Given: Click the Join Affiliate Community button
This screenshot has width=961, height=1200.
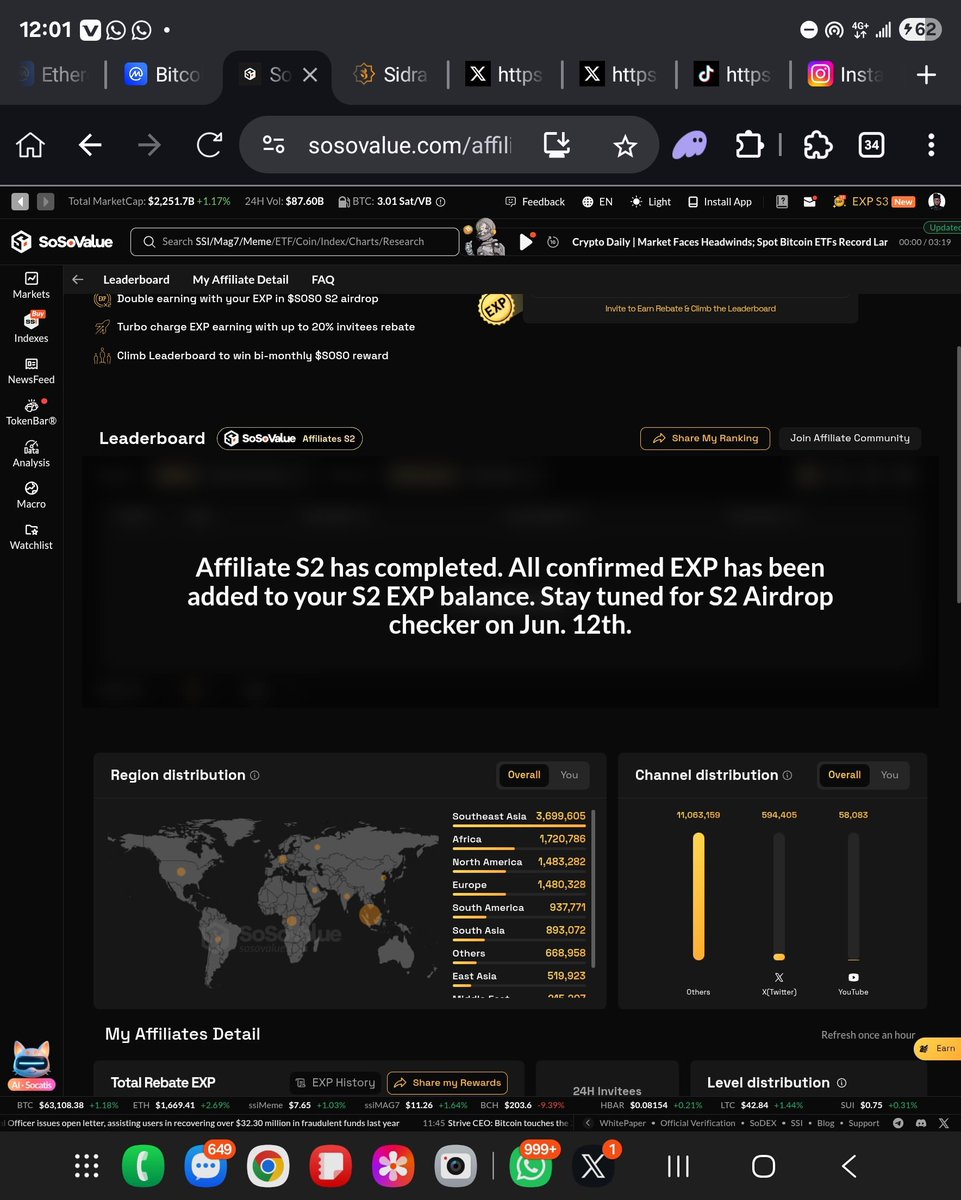Looking at the screenshot, I should click(850, 438).
